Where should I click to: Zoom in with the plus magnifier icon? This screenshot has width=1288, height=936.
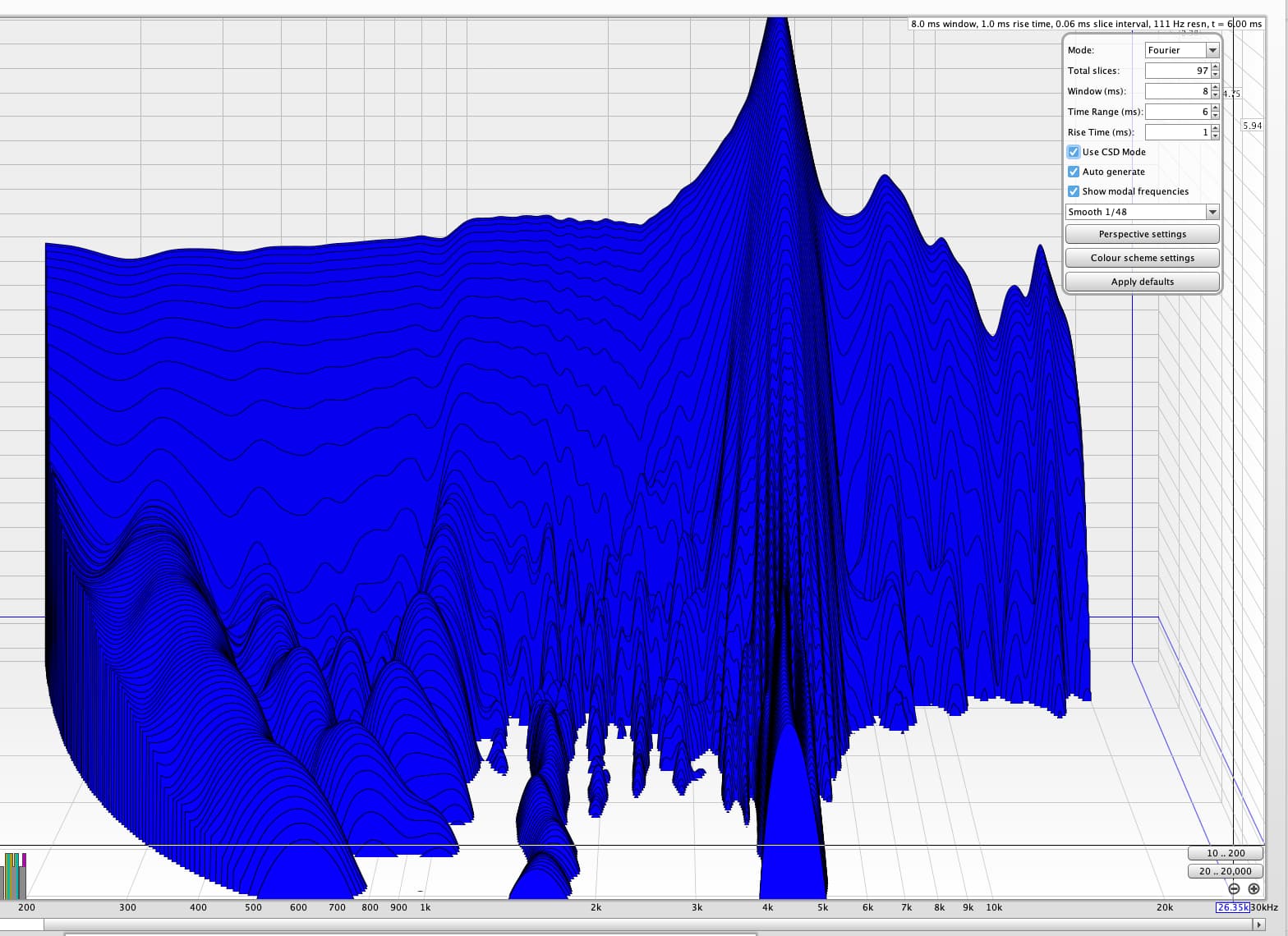1253,888
